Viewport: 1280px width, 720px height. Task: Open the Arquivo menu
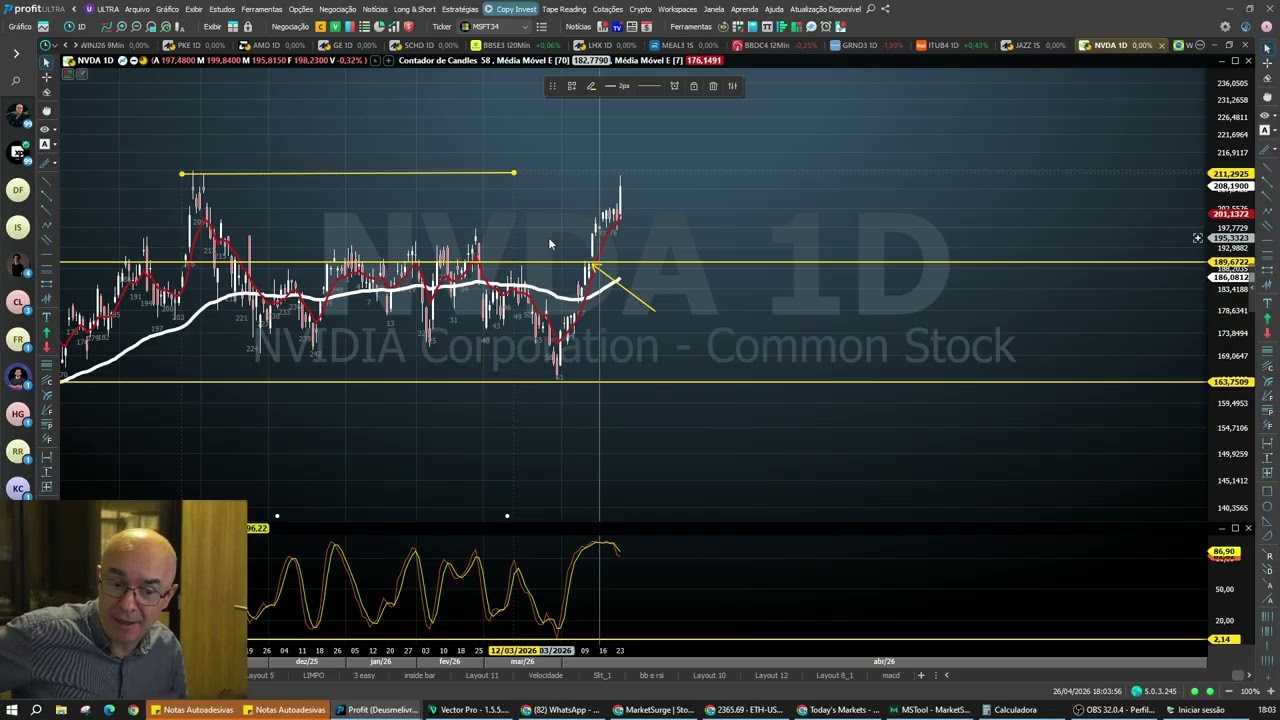point(137,9)
